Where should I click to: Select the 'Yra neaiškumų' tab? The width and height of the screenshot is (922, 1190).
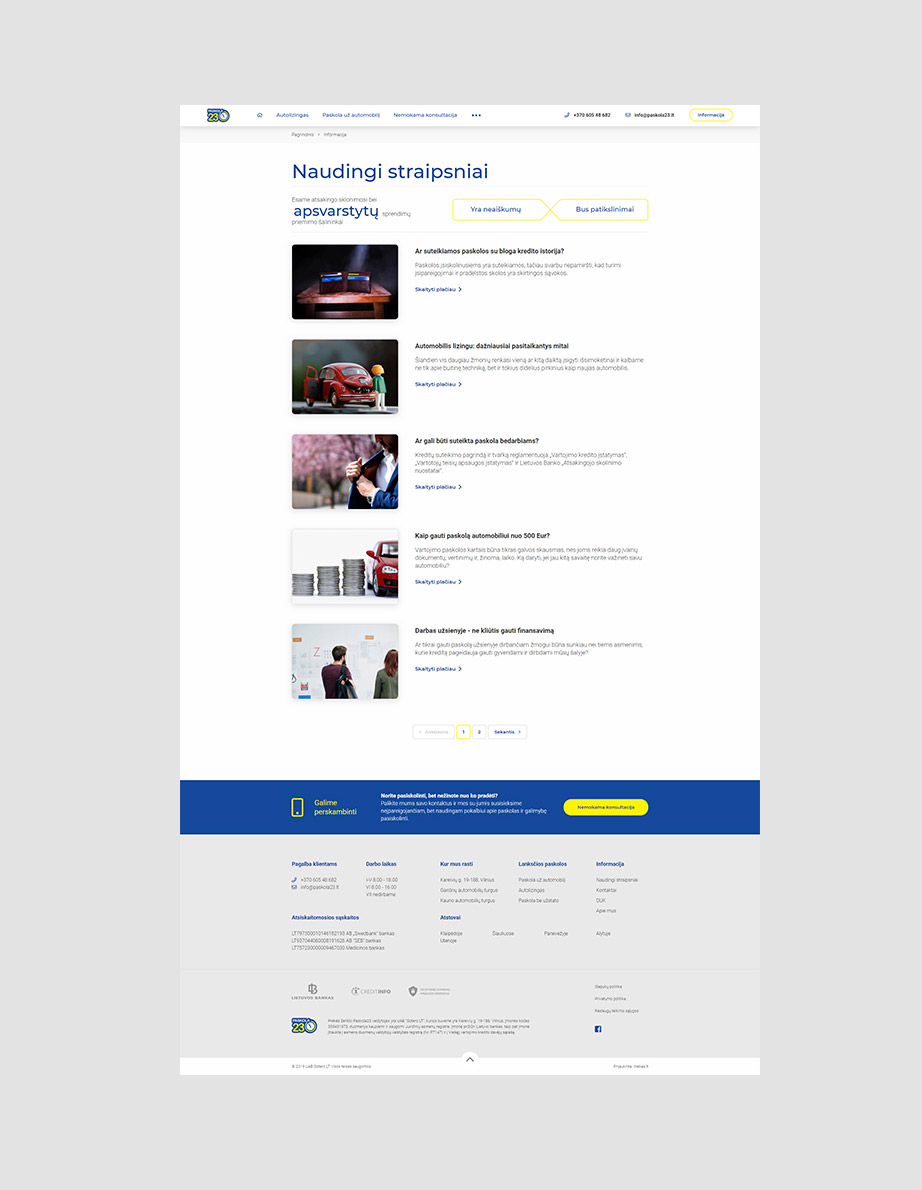[x=496, y=209]
